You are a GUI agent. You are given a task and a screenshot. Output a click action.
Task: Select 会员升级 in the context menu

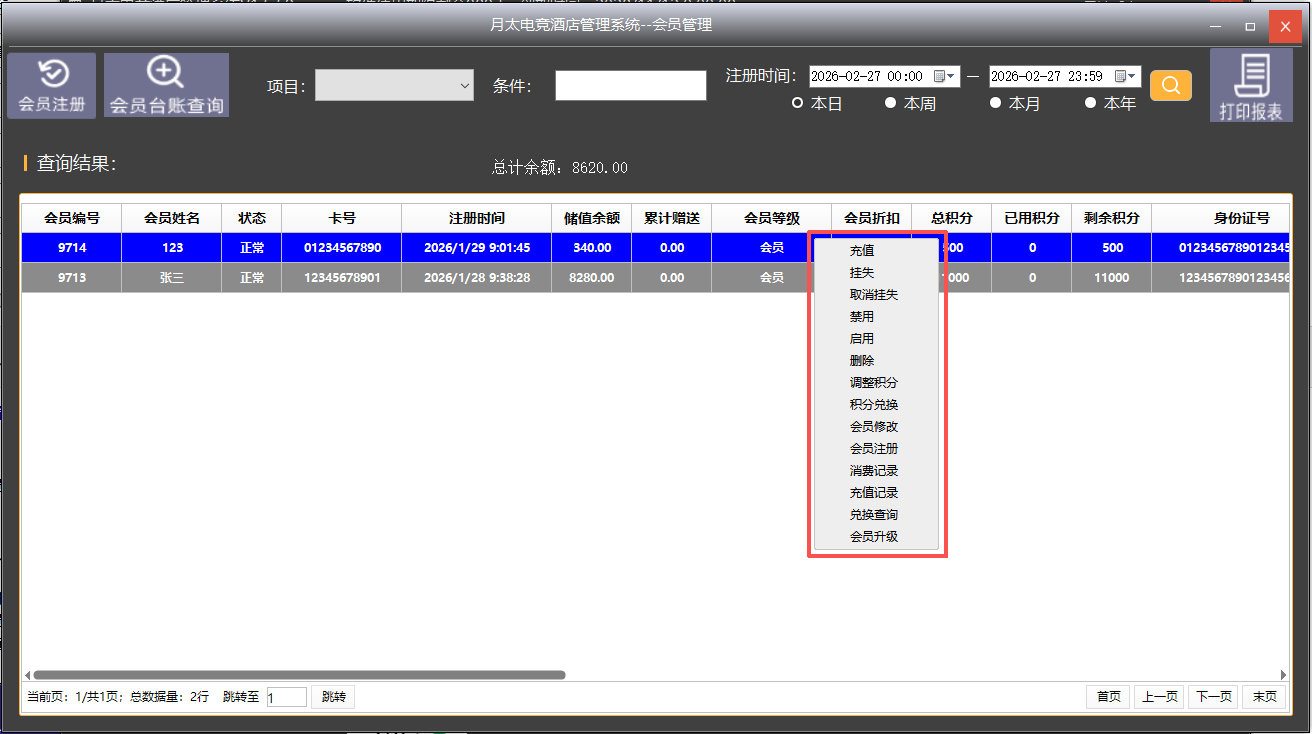pos(873,537)
